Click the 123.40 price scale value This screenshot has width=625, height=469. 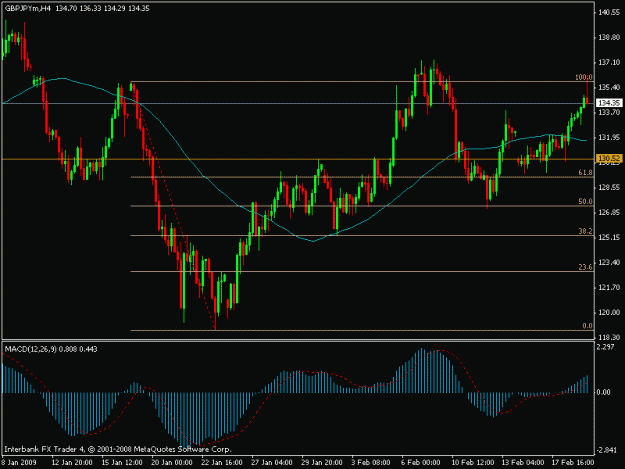click(x=609, y=262)
